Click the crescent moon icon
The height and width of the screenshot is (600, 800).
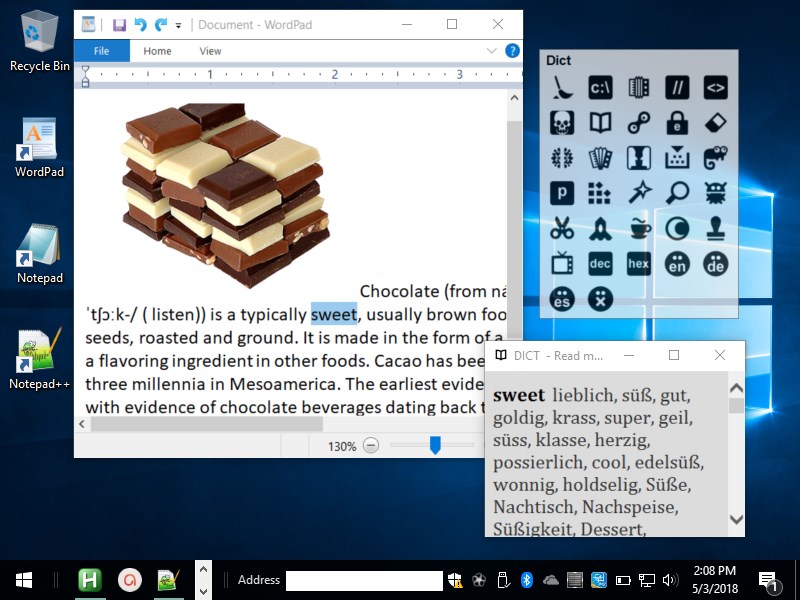click(x=677, y=229)
